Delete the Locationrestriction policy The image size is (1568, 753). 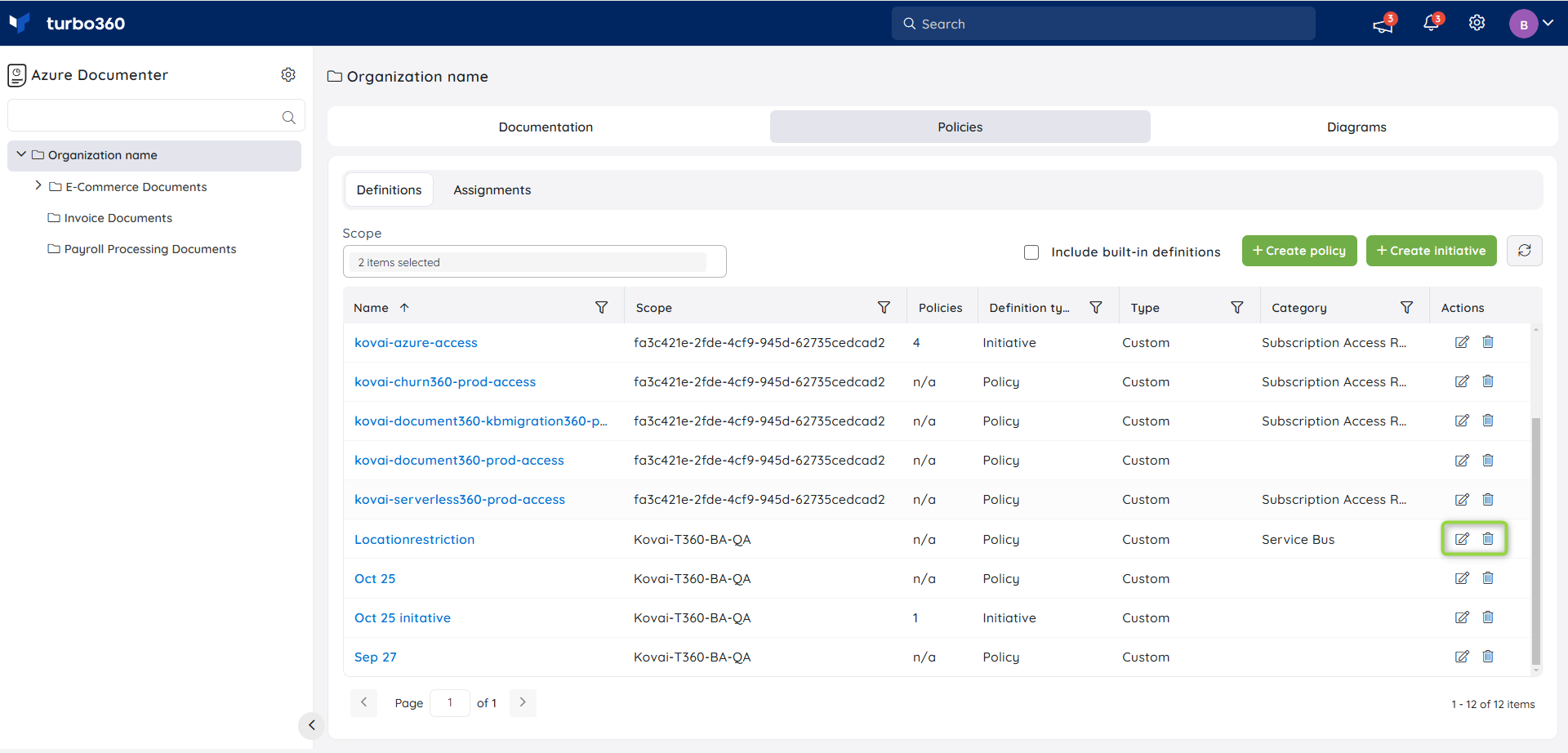point(1488,539)
